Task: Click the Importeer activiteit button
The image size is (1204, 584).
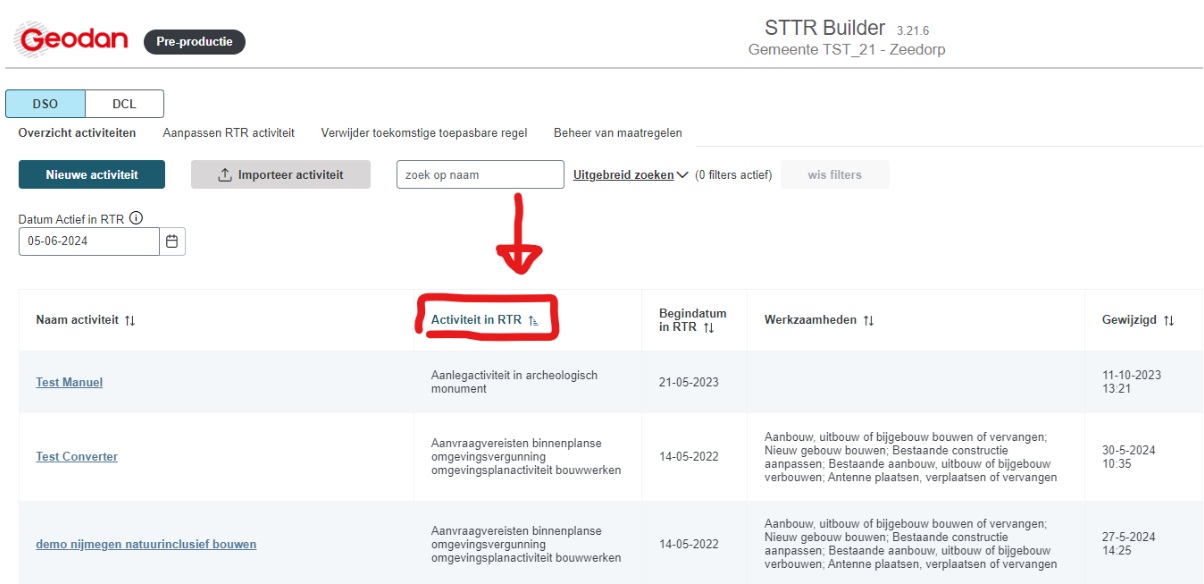Action: tap(280, 175)
